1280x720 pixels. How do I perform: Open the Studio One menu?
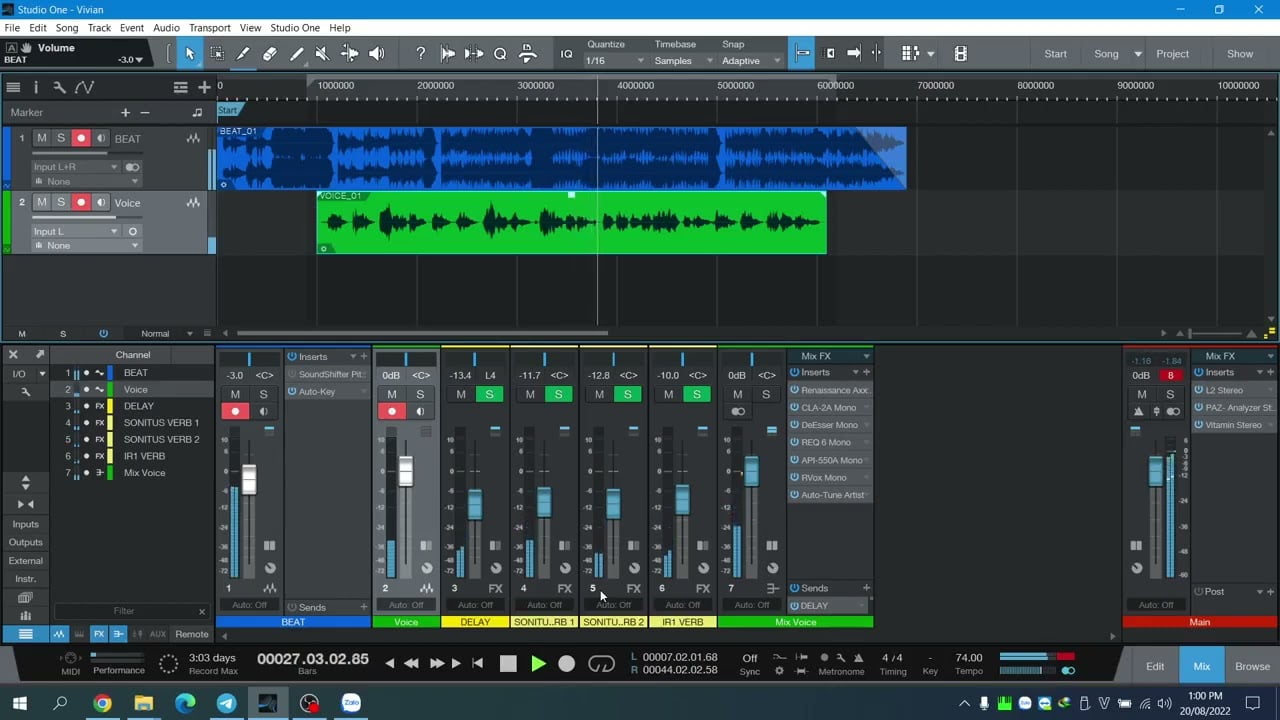point(296,28)
